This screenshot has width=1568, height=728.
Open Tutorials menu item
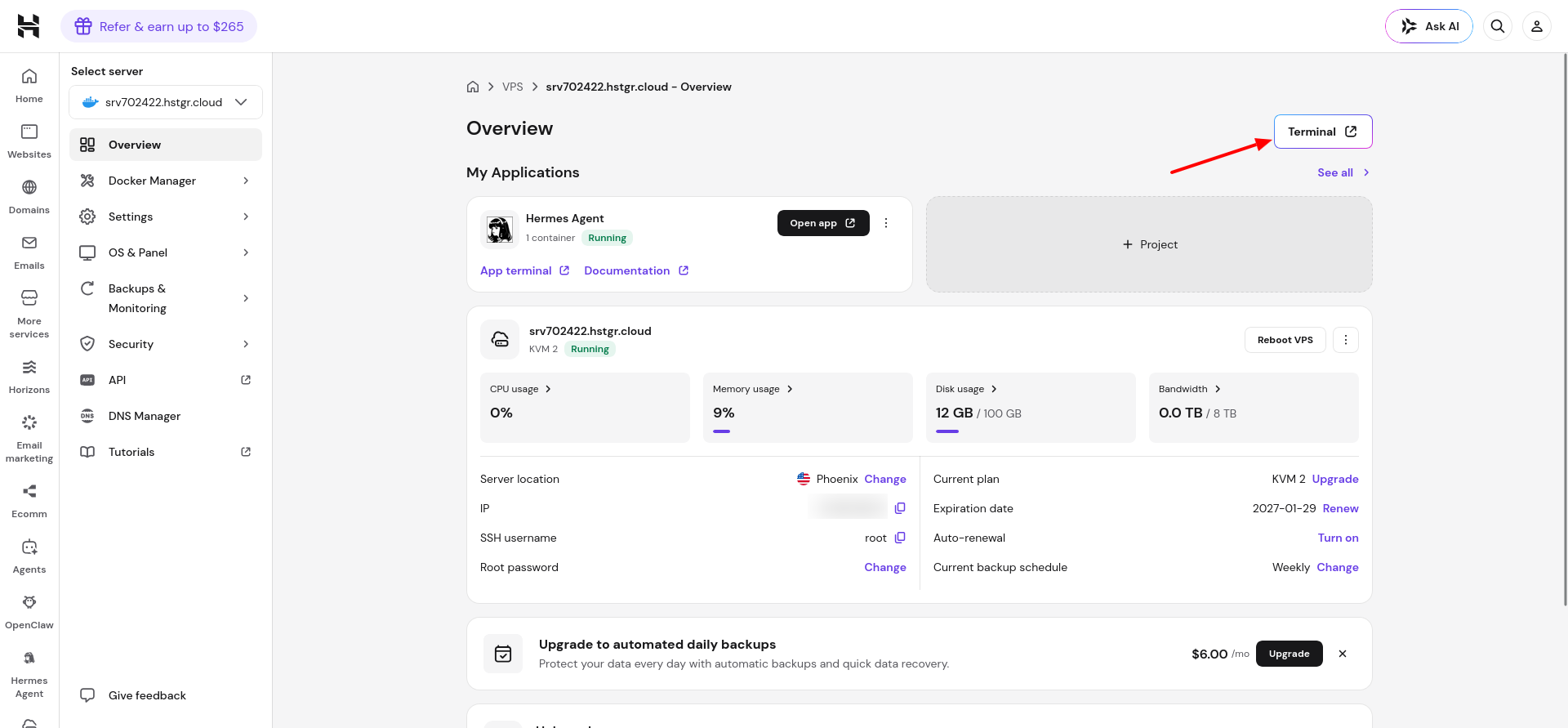(166, 452)
